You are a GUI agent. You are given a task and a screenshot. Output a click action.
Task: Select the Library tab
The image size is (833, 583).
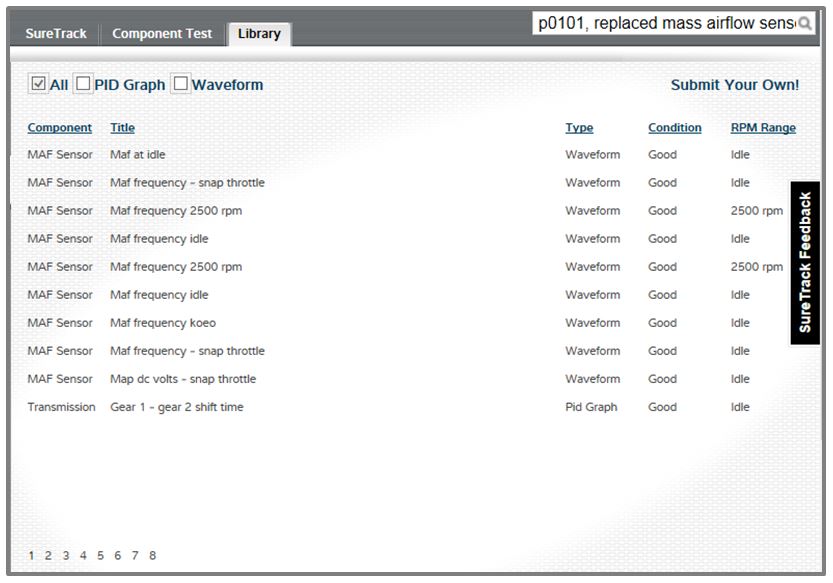pos(259,34)
